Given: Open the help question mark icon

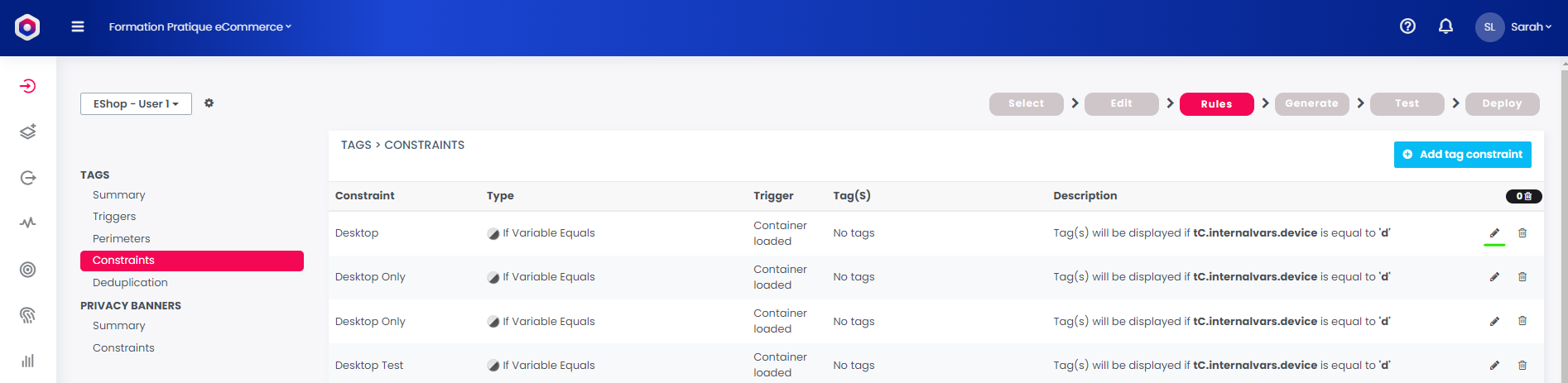Looking at the screenshot, I should [x=1407, y=26].
